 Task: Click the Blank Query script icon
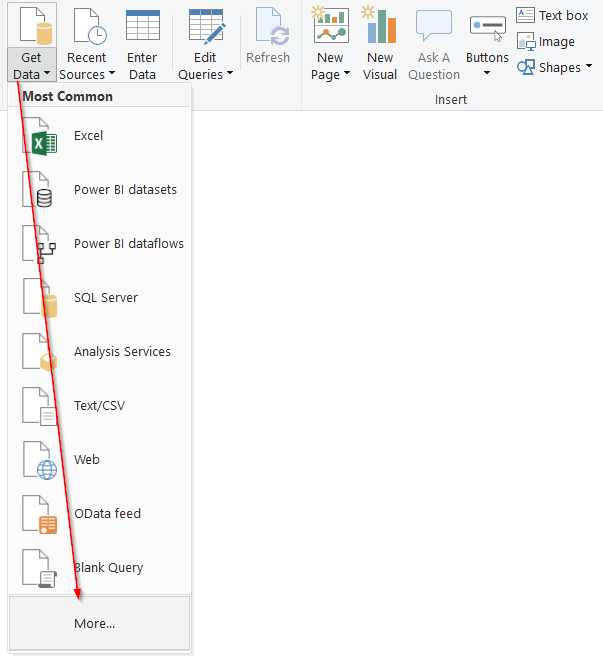39,568
